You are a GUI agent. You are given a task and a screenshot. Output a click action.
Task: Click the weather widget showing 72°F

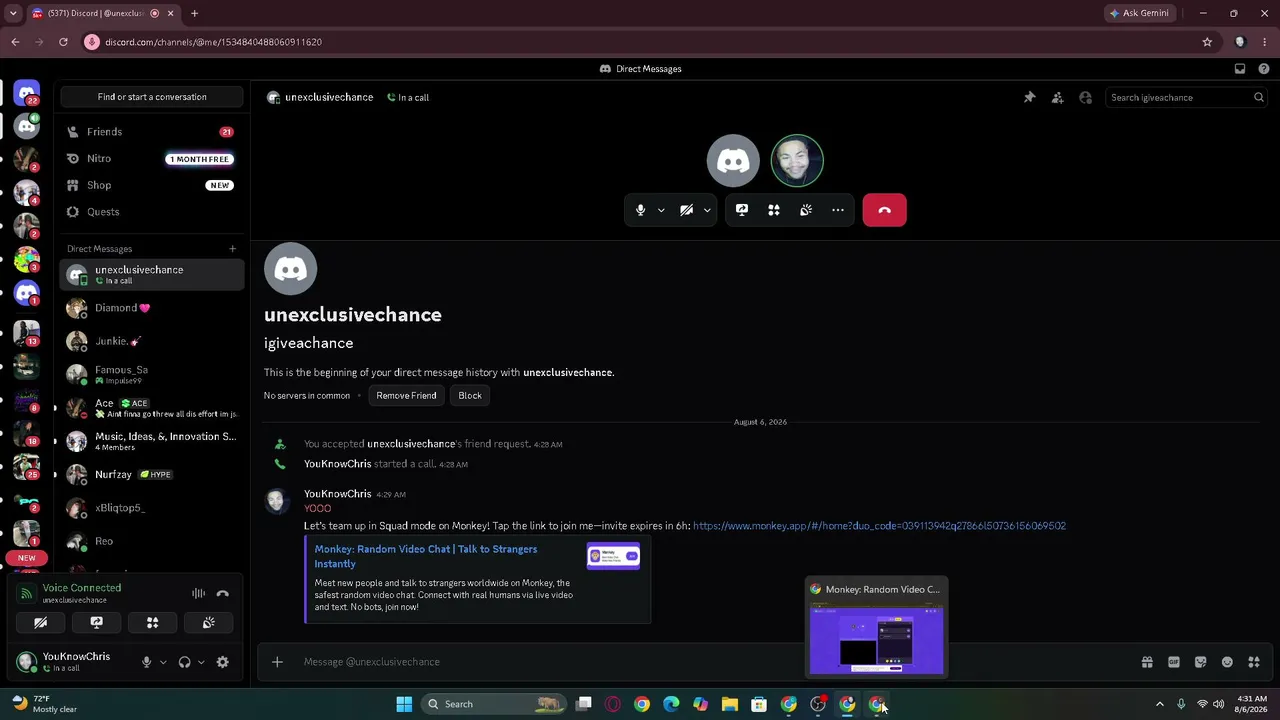pyautogui.click(x=45, y=704)
